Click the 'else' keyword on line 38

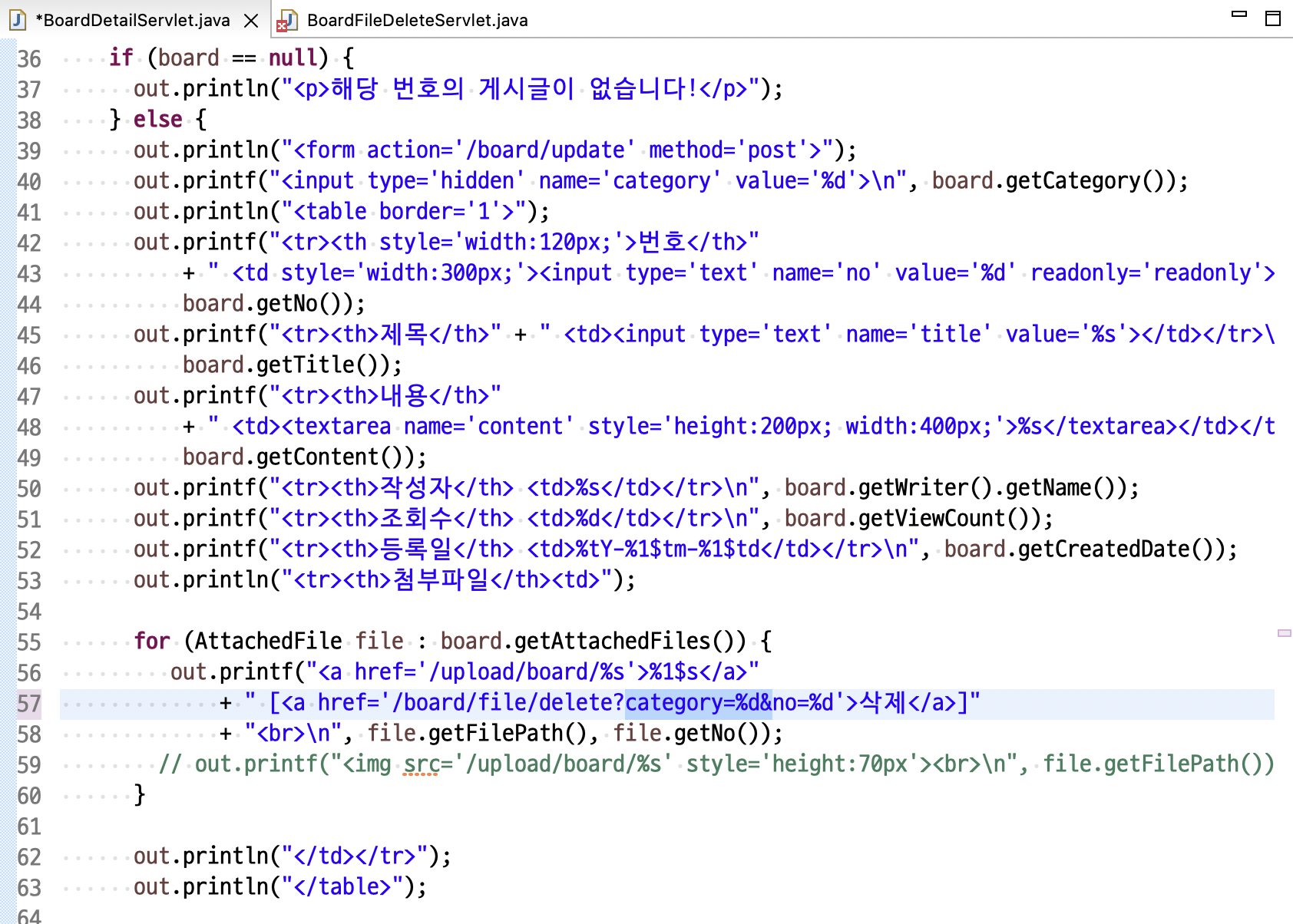point(158,119)
